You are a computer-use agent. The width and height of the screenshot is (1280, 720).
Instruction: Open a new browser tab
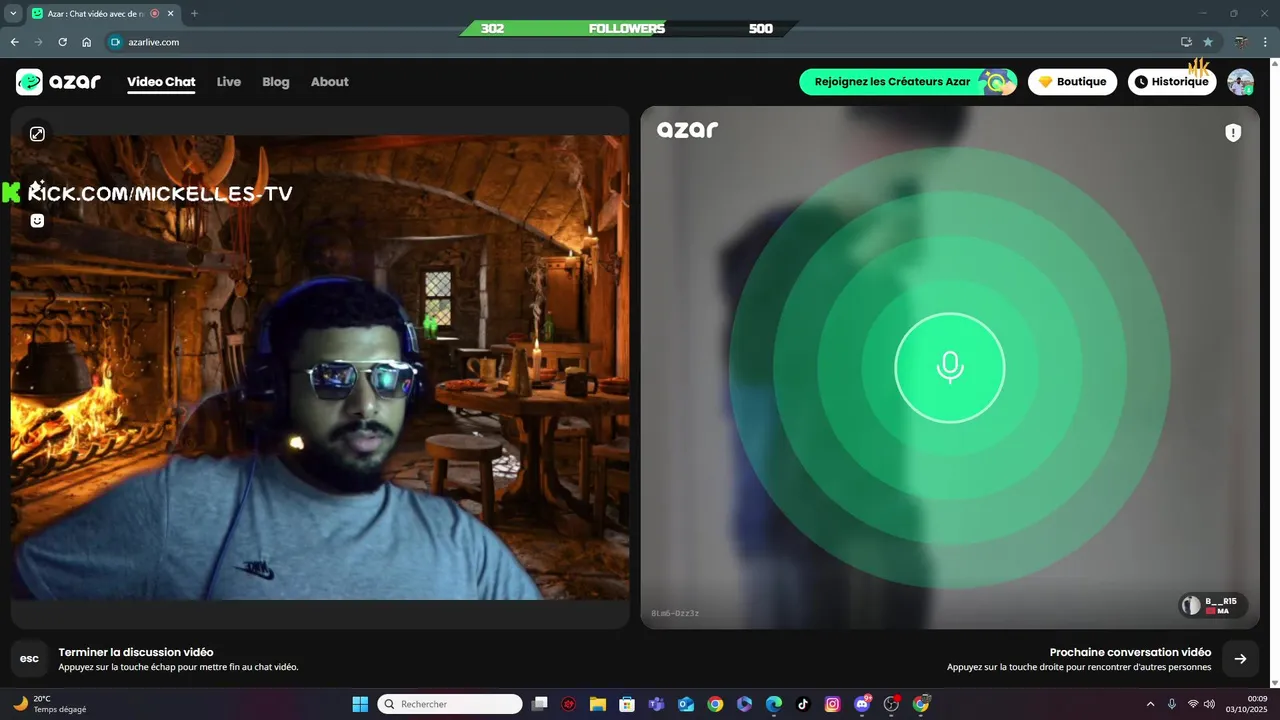[194, 13]
